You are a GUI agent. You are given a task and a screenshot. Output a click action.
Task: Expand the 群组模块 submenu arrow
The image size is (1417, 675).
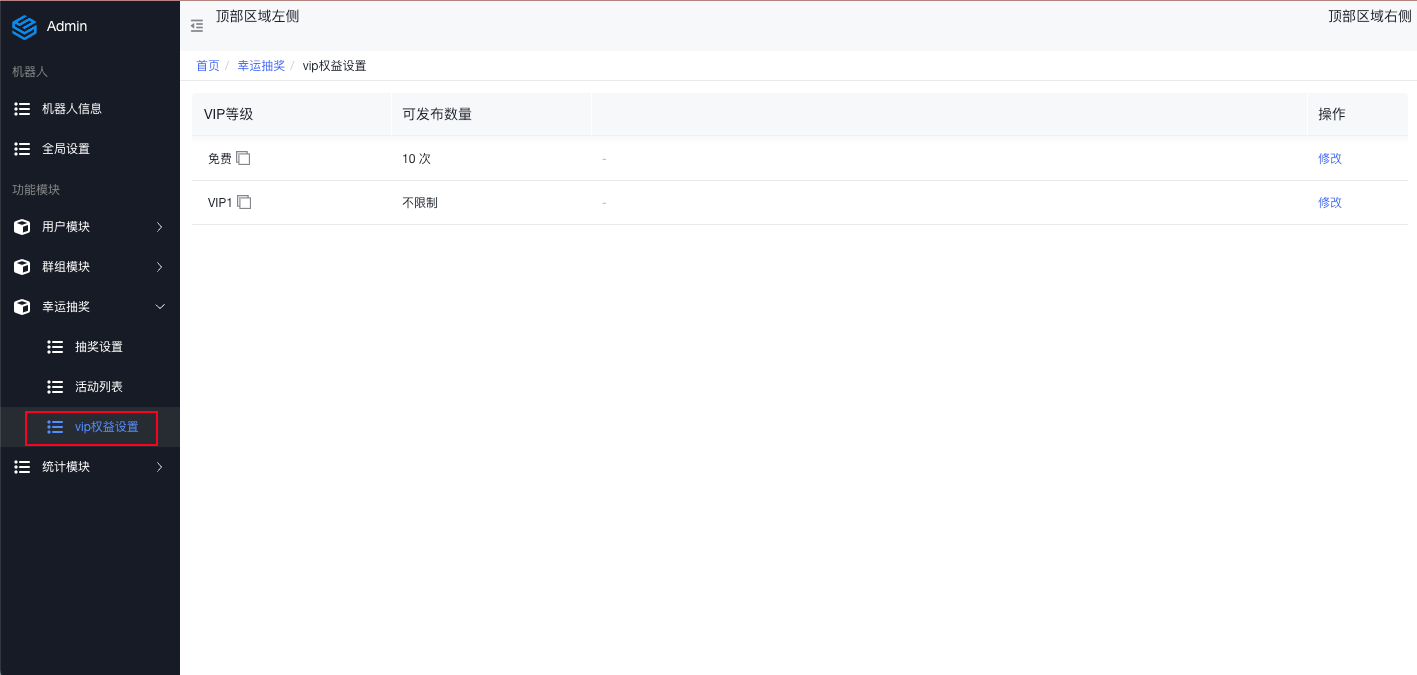[x=160, y=267]
